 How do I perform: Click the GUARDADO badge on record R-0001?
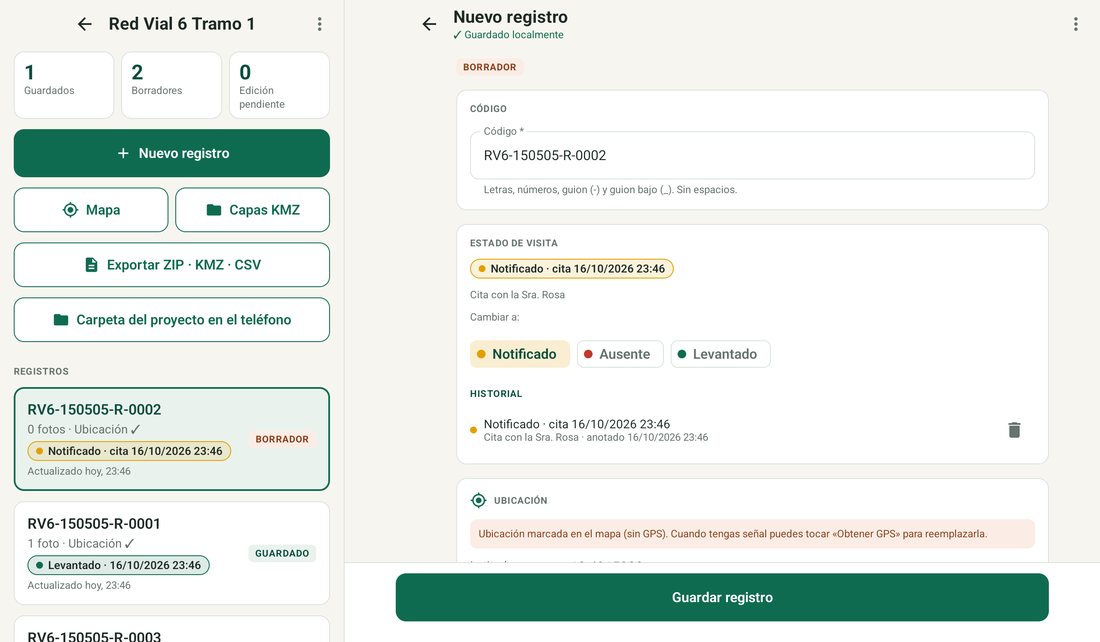tap(282, 554)
